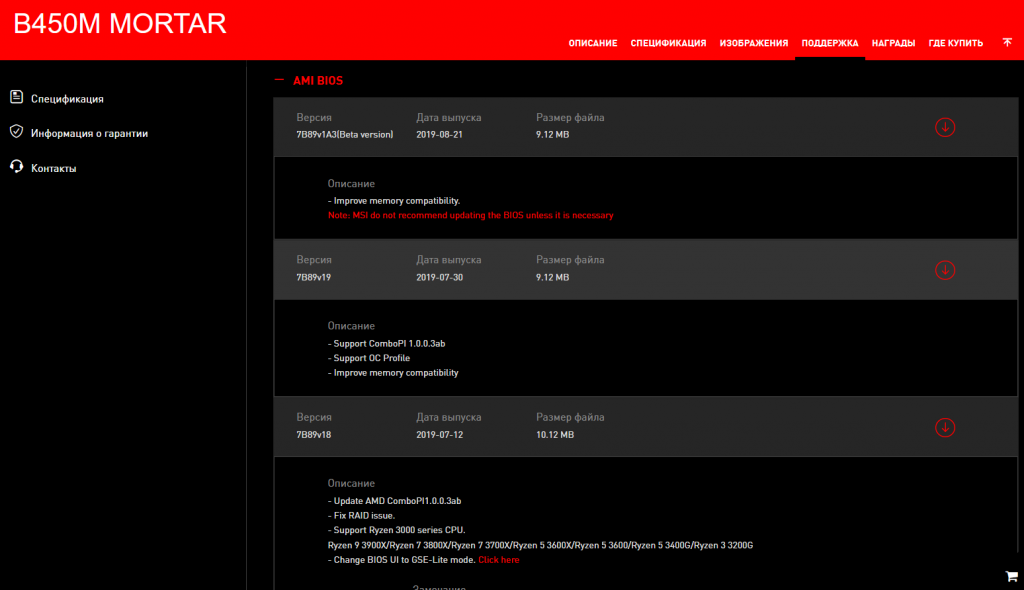This screenshot has height=590, width=1024.
Task: Open the ОПИСАНИЕ tab
Action: tap(592, 43)
